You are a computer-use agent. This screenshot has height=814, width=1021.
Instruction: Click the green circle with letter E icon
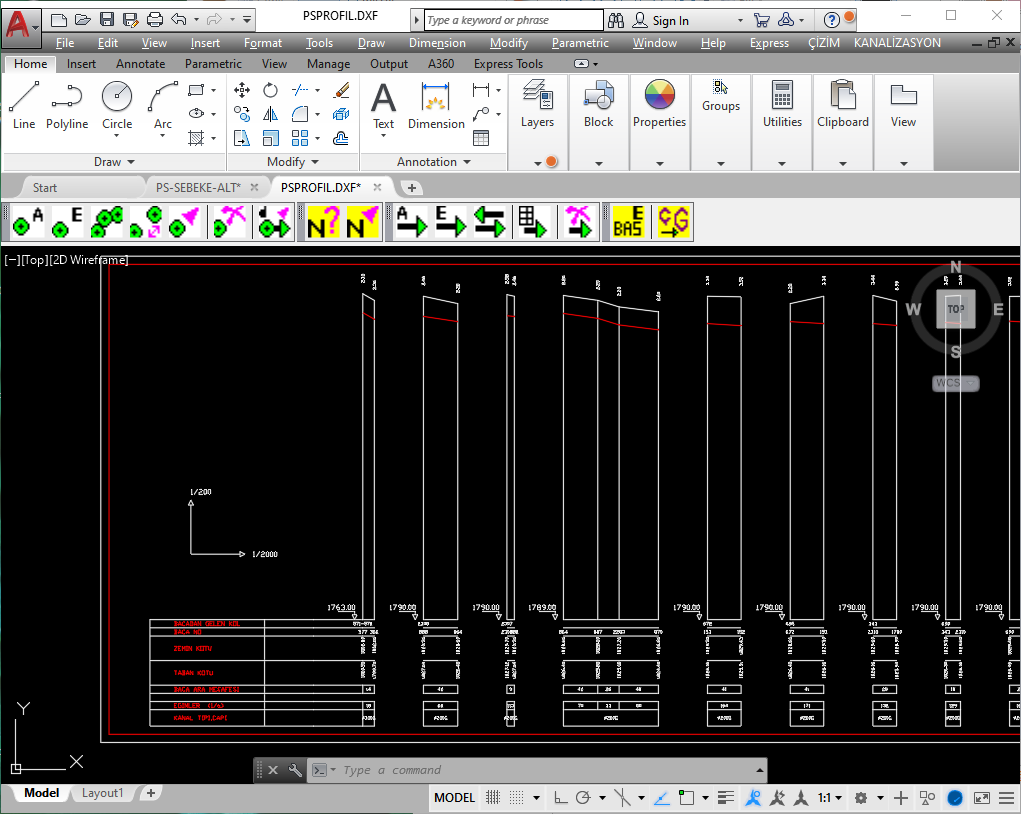tap(68, 222)
